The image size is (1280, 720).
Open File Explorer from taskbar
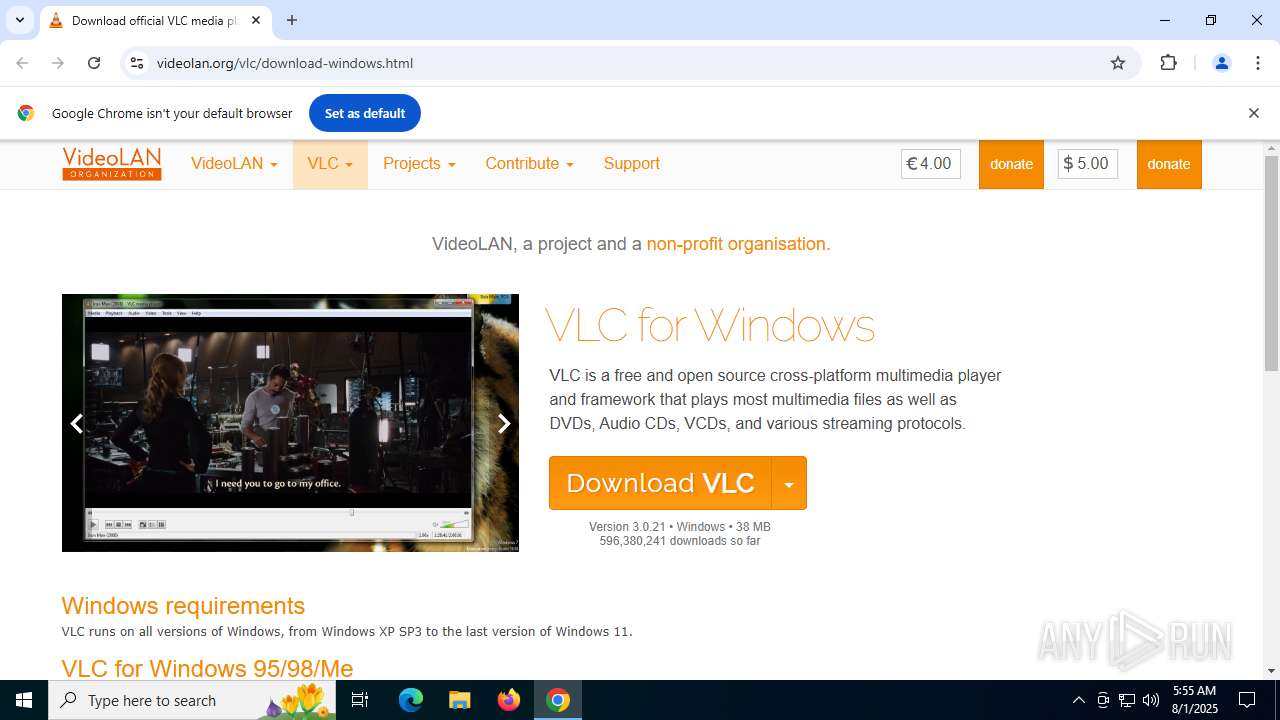460,700
